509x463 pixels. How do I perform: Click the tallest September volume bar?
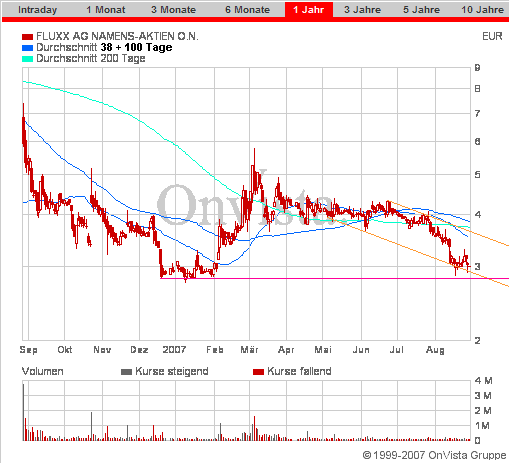(23, 412)
